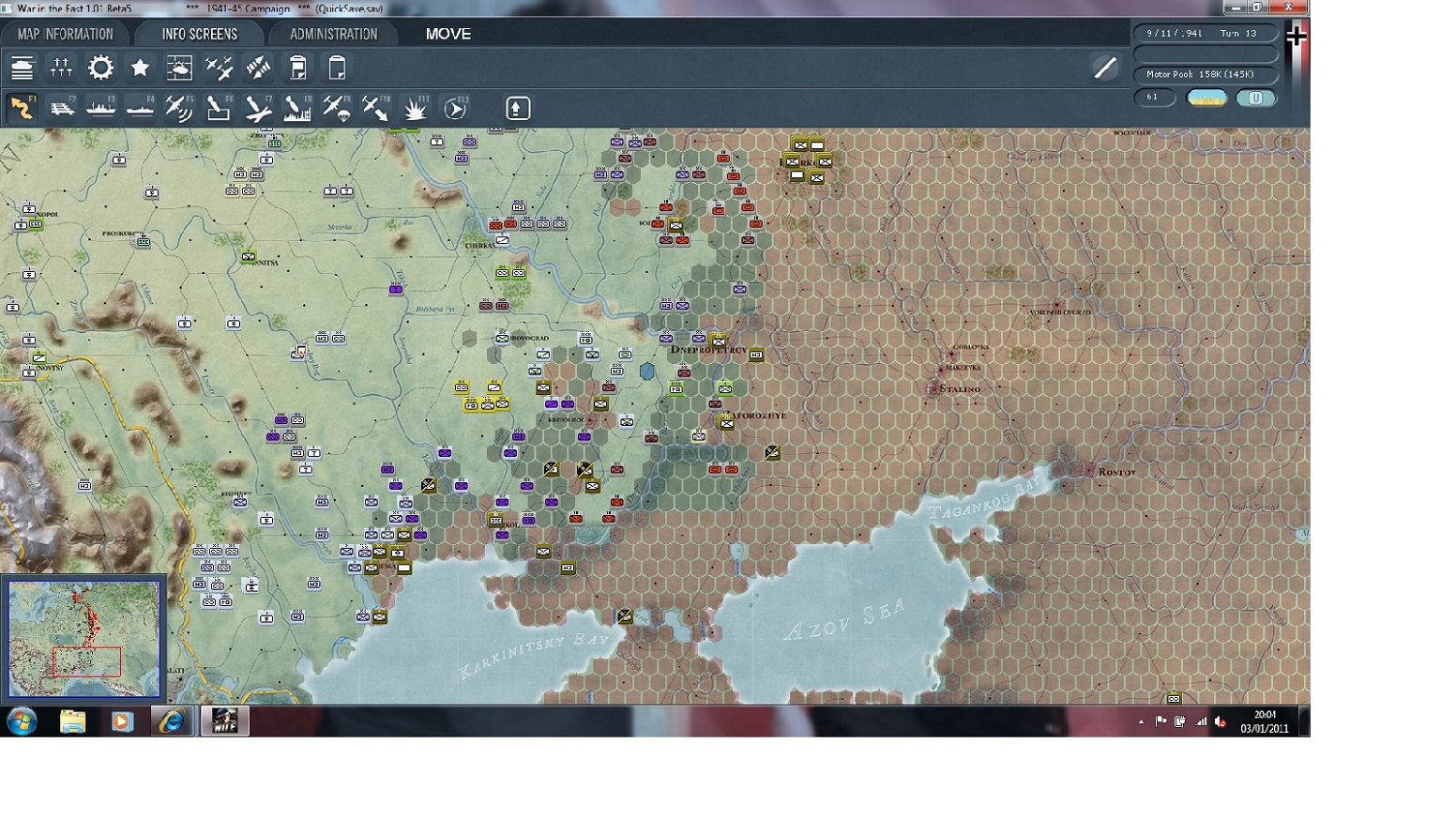Viewport: 1456px width, 819px height.
Task: Open the weather map screen icon
Action: (179, 68)
